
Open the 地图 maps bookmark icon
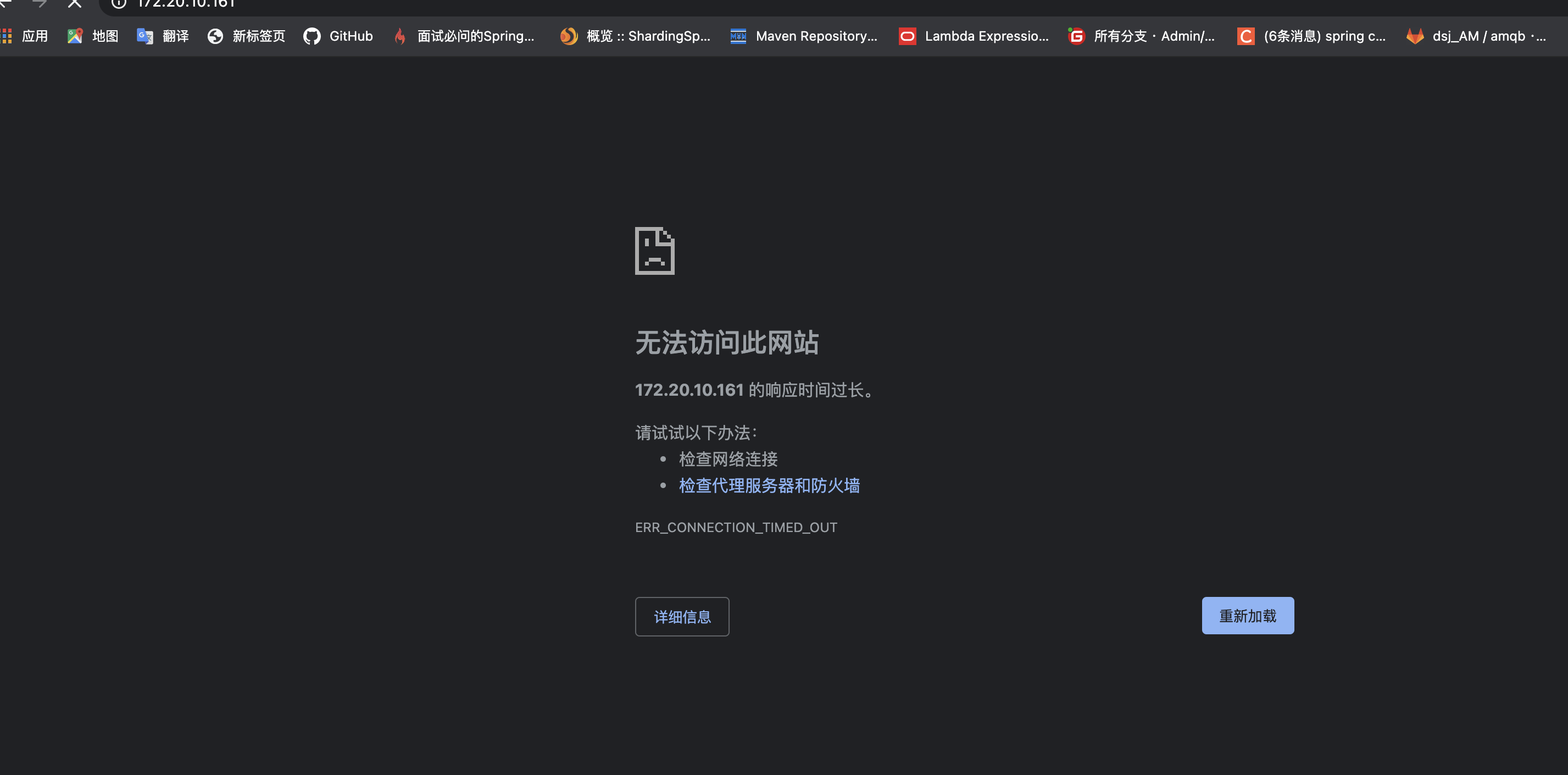pyautogui.click(x=75, y=36)
